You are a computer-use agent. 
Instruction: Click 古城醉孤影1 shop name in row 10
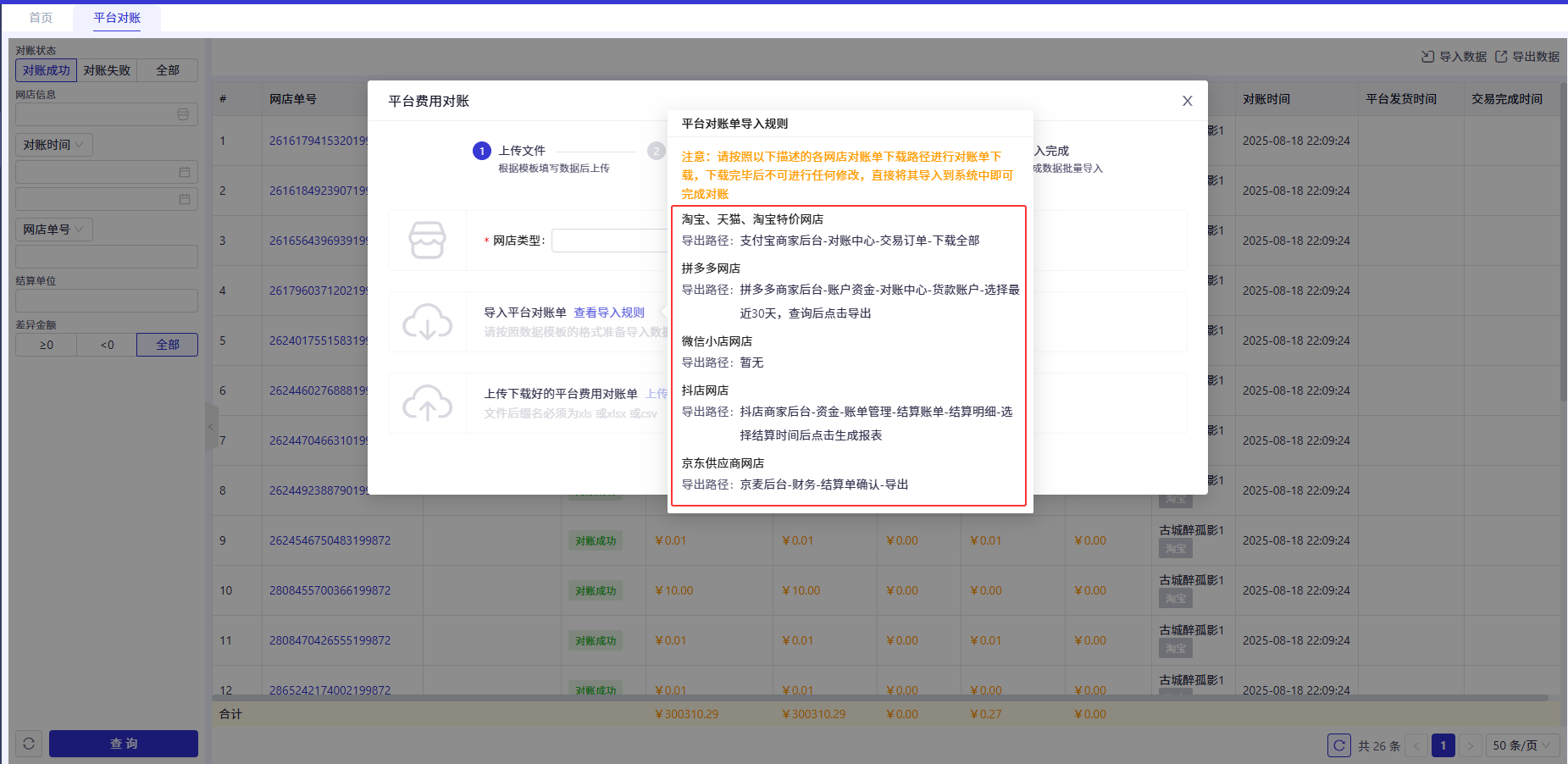1192,580
